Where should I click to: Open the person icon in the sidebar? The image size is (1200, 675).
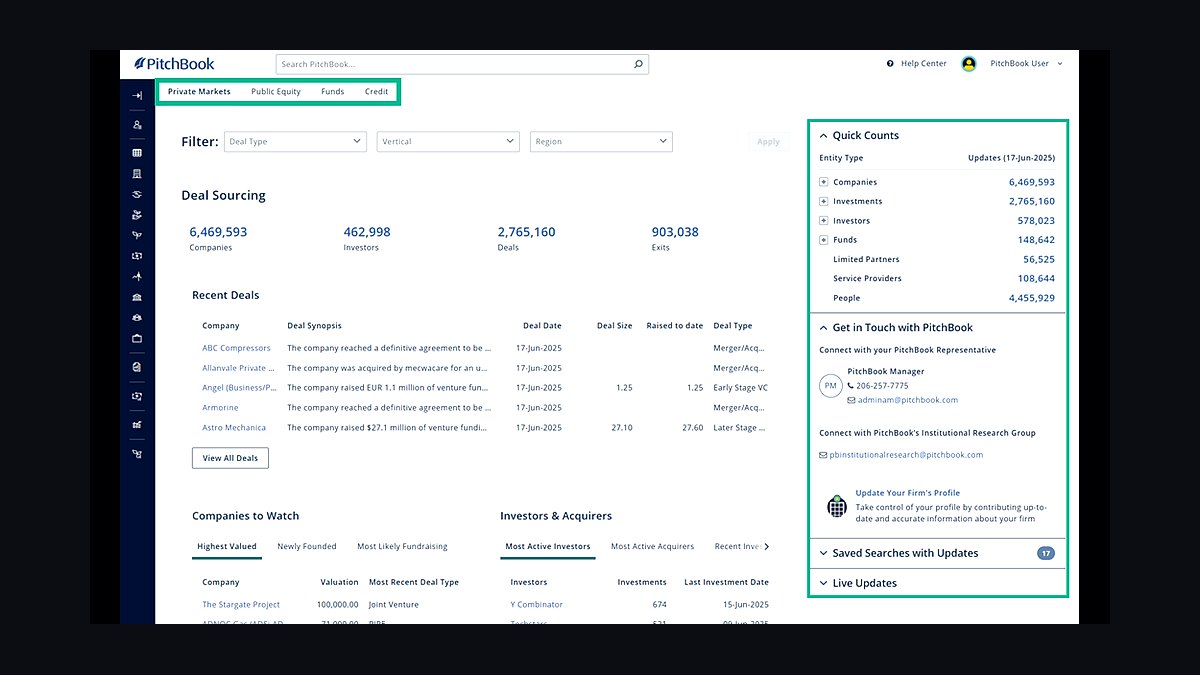[x=137, y=125]
